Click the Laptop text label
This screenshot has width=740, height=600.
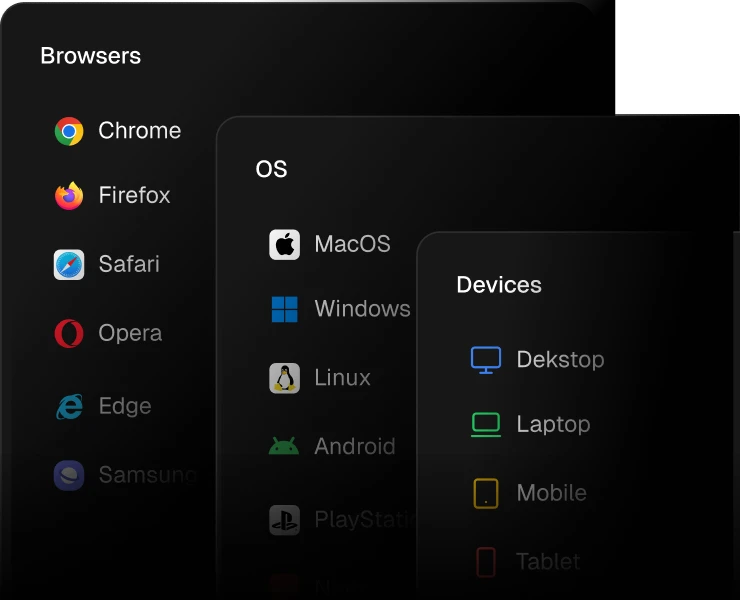coord(554,424)
